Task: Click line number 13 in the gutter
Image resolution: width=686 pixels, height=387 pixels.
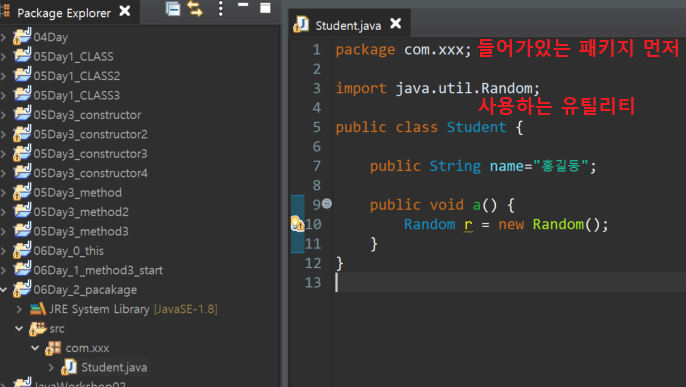Action: click(313, 282)
